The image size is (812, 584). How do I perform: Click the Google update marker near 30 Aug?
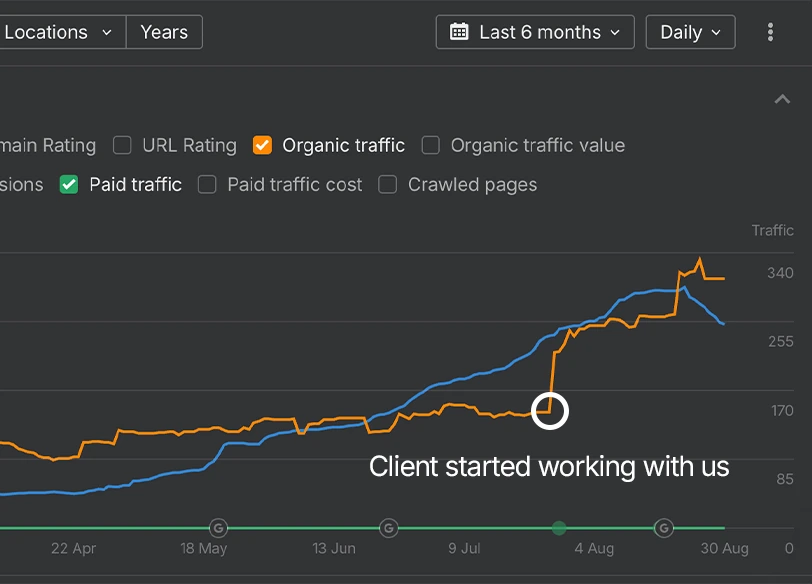coord(664,528)
